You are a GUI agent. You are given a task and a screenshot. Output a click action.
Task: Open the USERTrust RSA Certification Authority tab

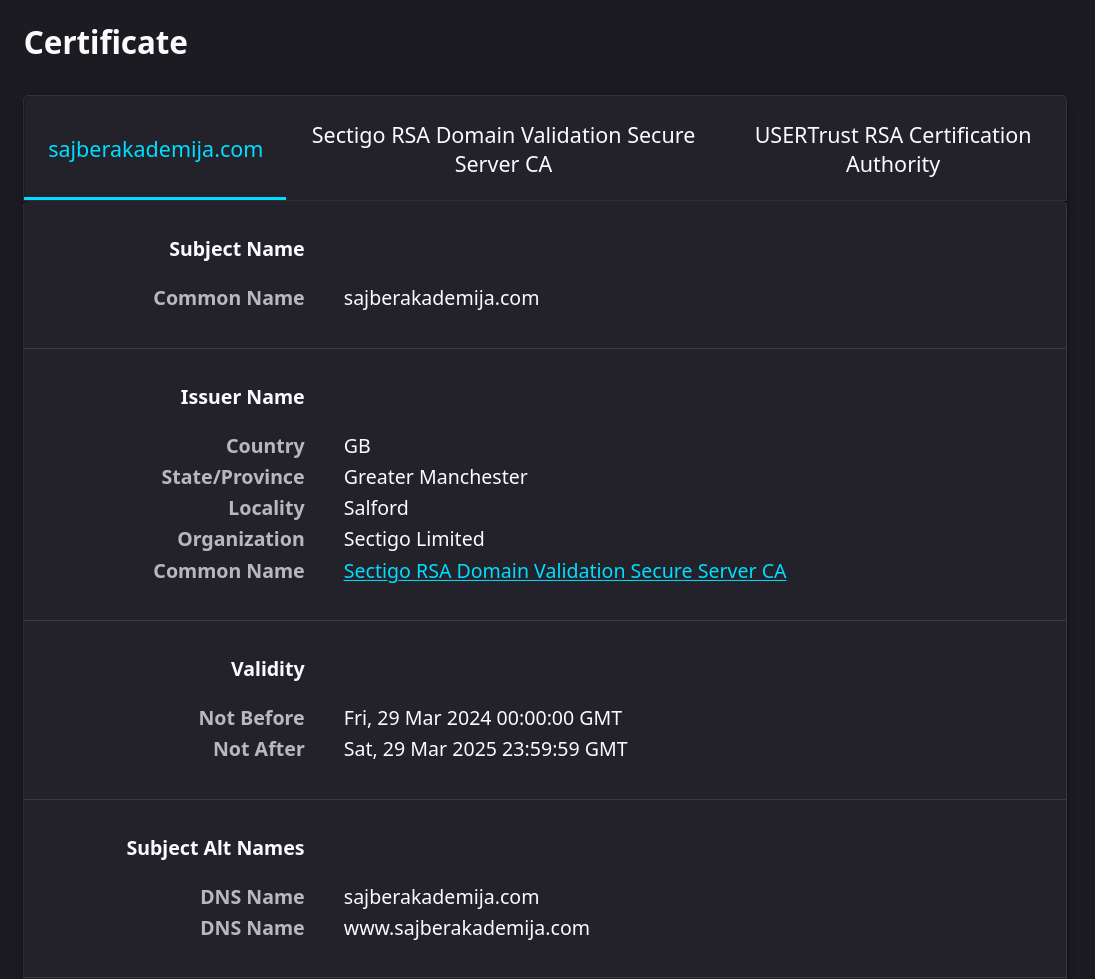click(x=892, y=149)
